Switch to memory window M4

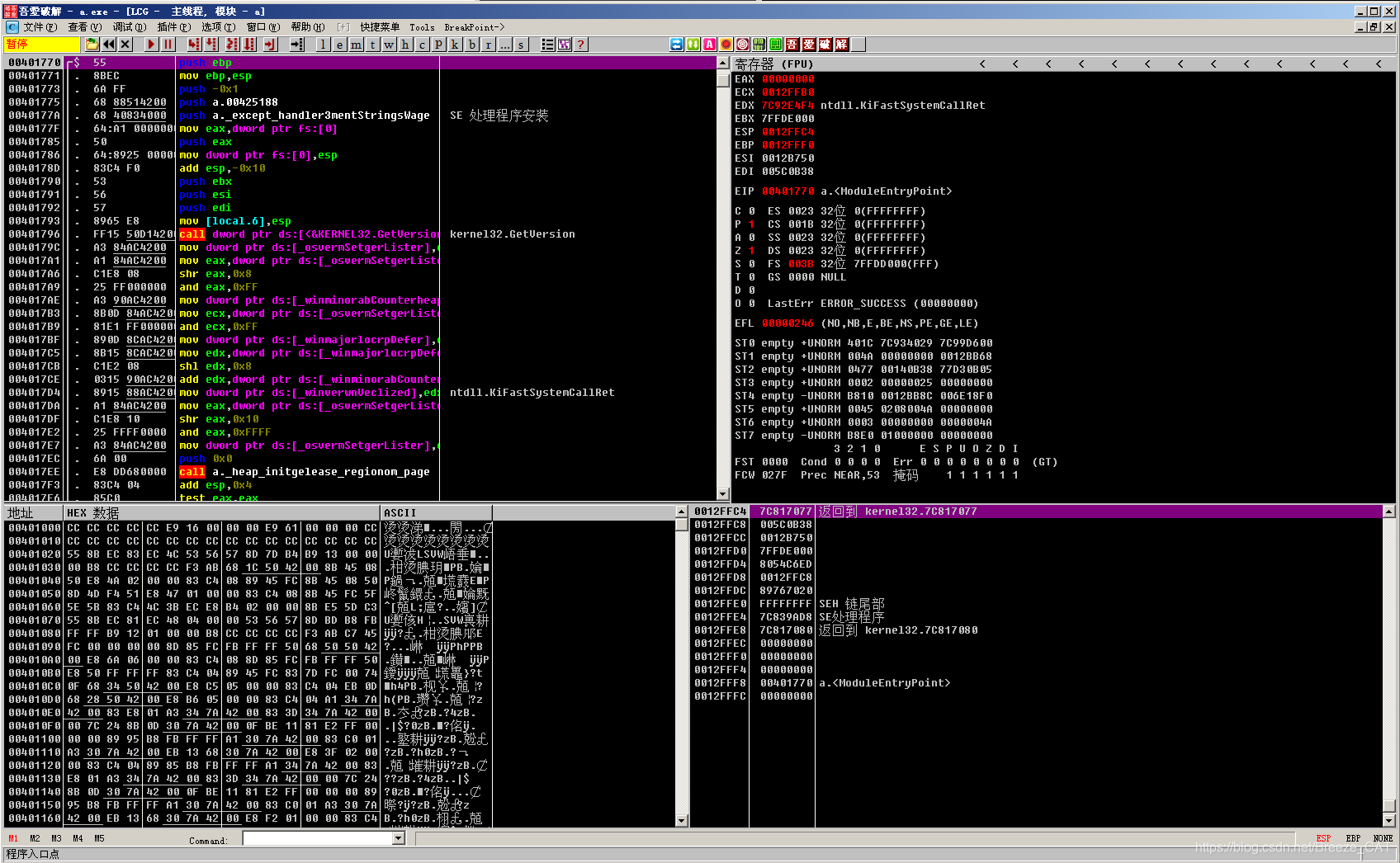click(x=78, y=838)
